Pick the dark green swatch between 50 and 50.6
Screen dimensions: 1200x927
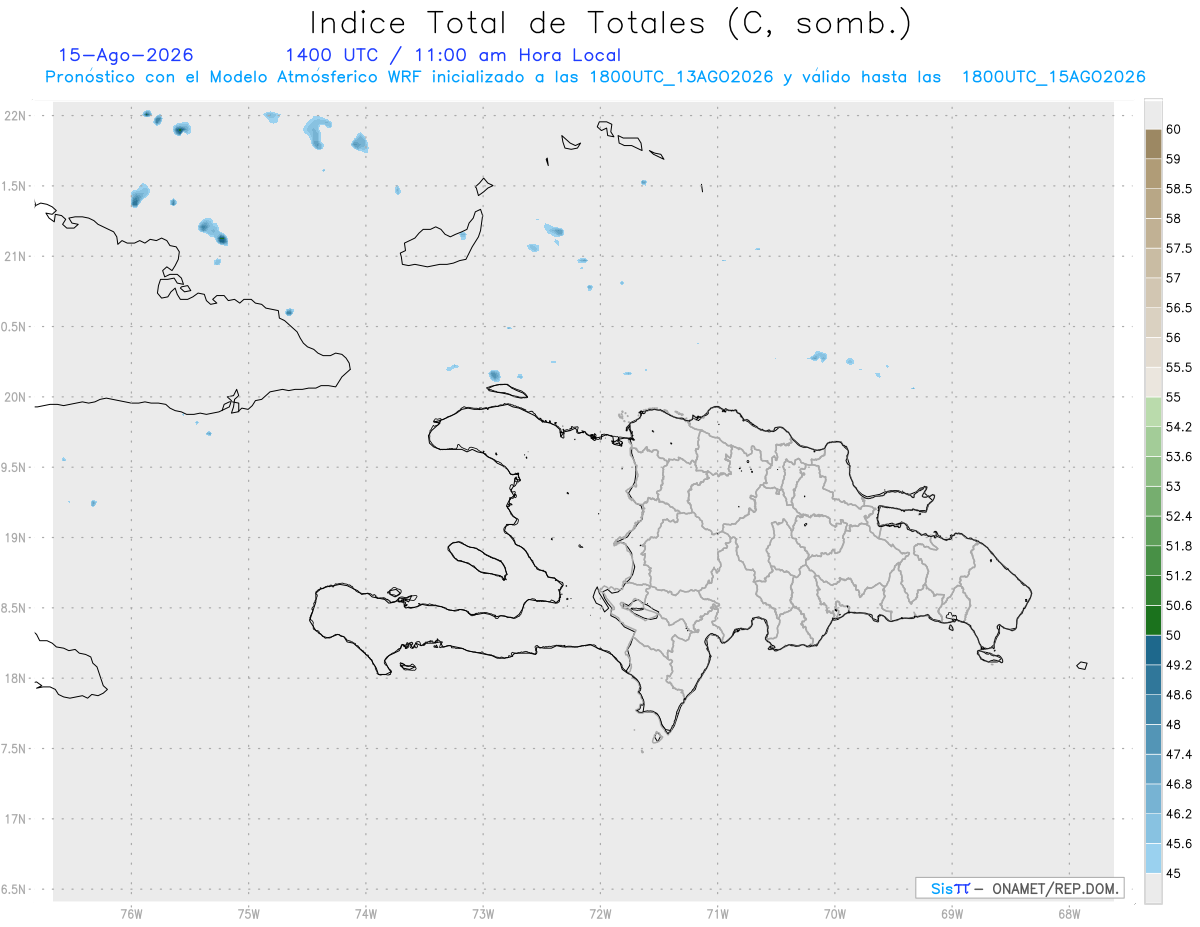coord(1153,620)
